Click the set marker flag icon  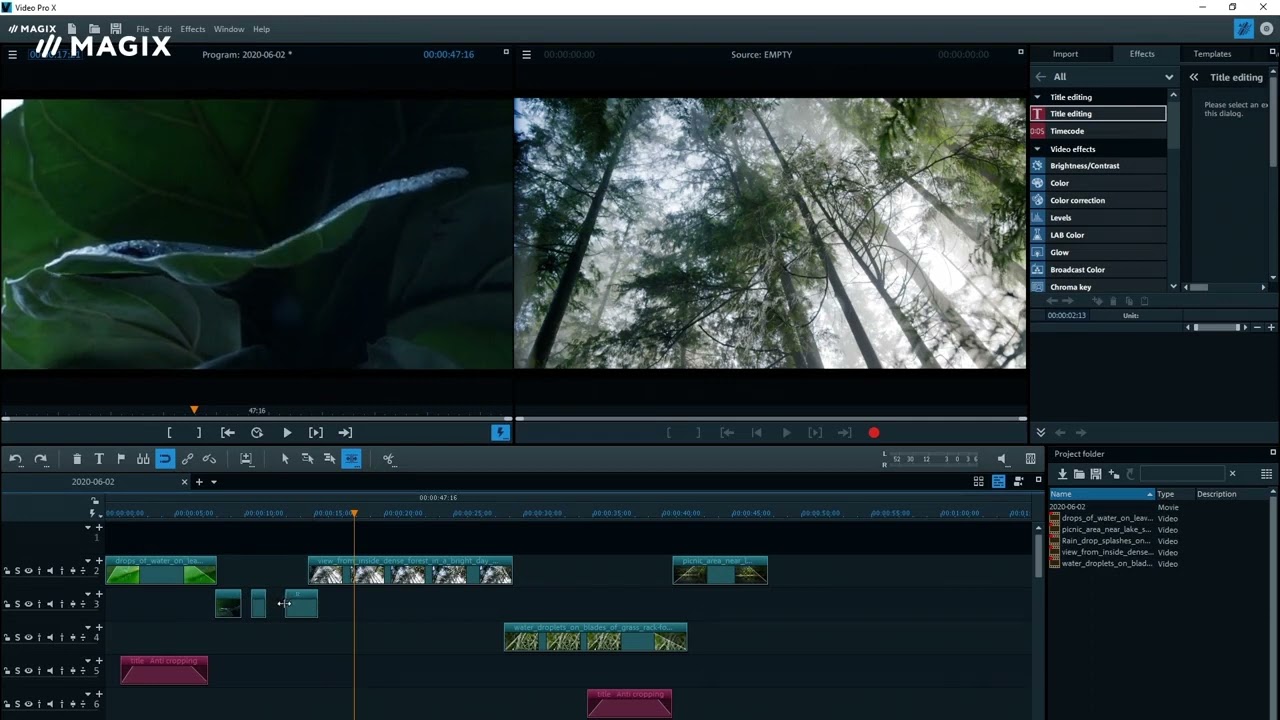coord(121,459)
